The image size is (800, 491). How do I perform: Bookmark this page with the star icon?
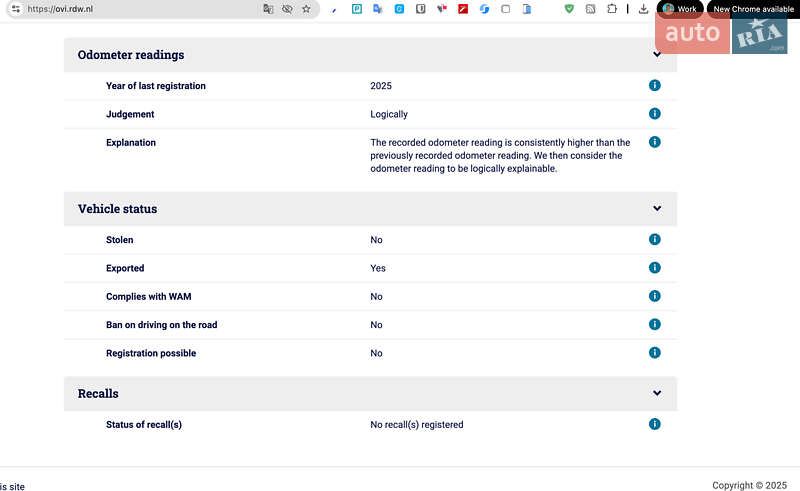click(306, 9)
